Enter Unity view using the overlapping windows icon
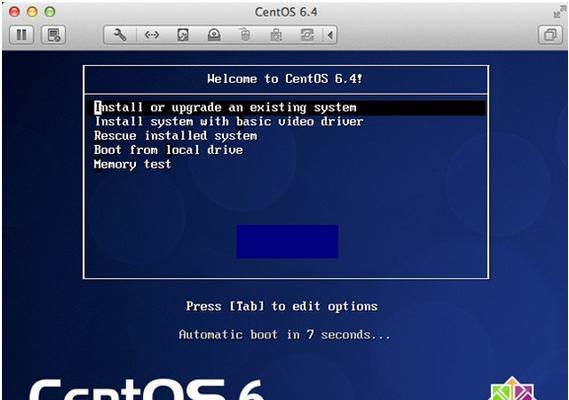569x400 pixels. [550, 35]
